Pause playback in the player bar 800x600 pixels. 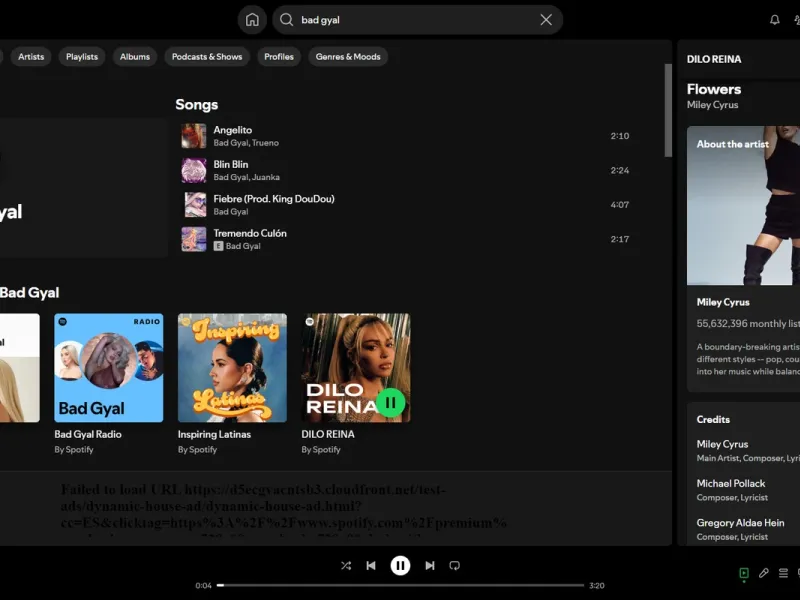[400, 565]
